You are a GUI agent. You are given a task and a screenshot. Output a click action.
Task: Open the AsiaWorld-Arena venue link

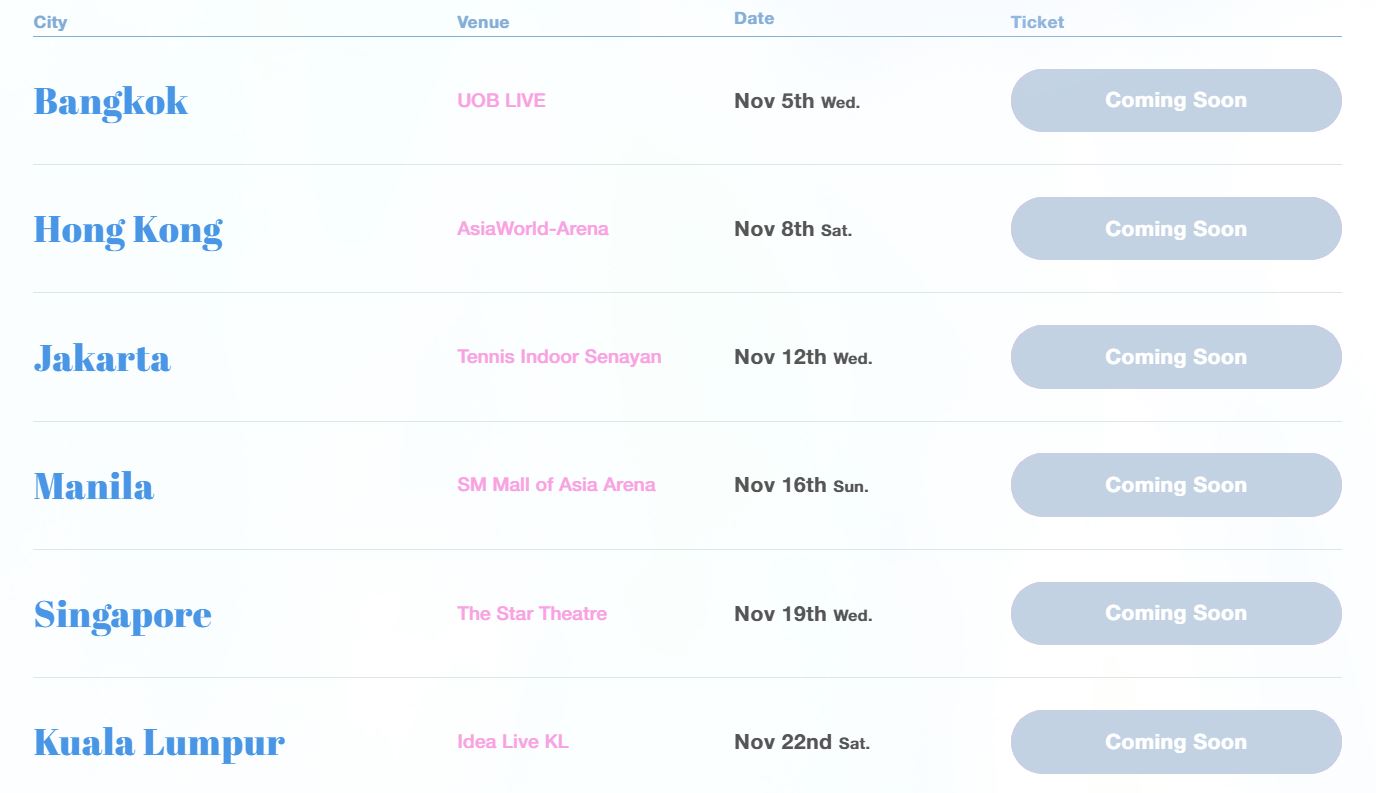(532, 229)
